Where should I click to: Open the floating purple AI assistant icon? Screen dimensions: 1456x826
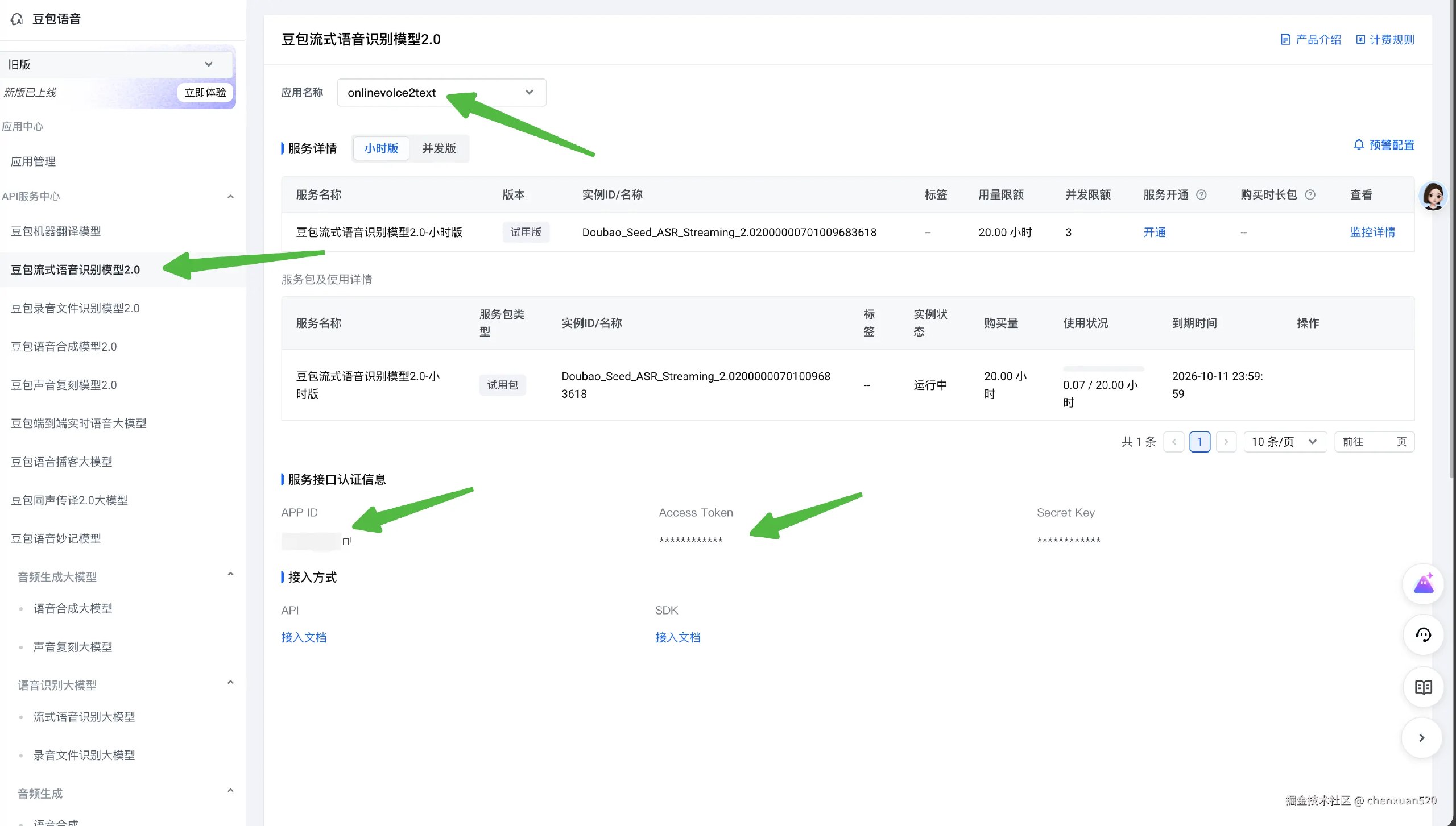click(1423, 584)
